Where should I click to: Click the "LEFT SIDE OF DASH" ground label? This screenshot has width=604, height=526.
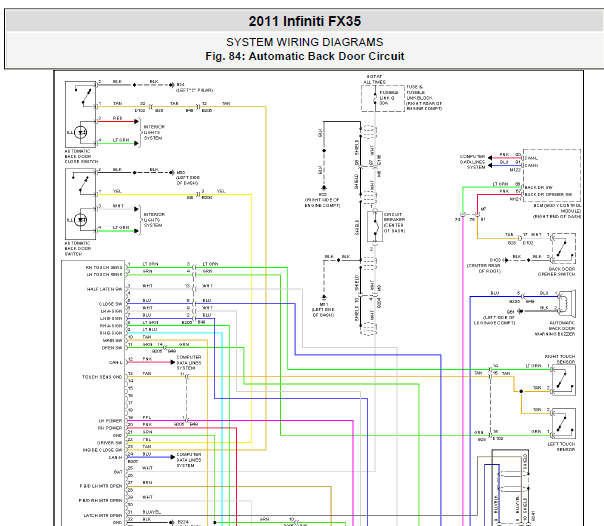tap(188, 180)
